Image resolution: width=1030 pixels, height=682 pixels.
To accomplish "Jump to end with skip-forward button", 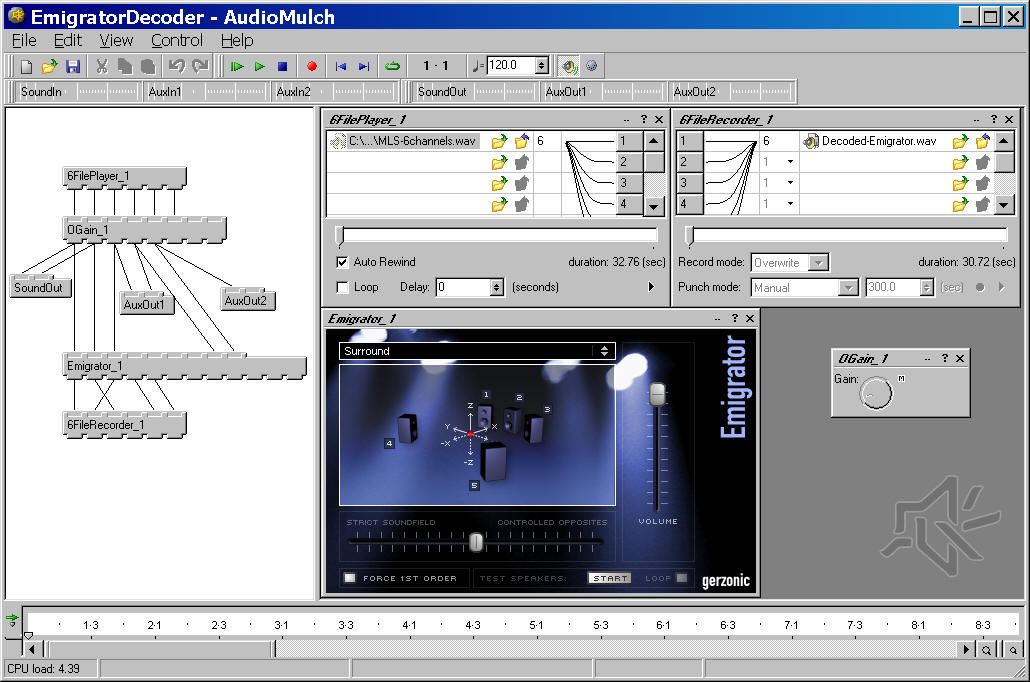I will [364, 66].
